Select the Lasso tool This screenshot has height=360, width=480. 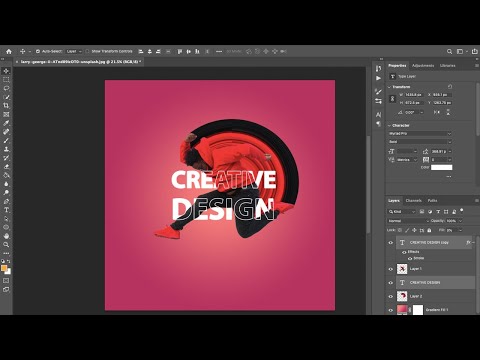click(x=6, y=88)
